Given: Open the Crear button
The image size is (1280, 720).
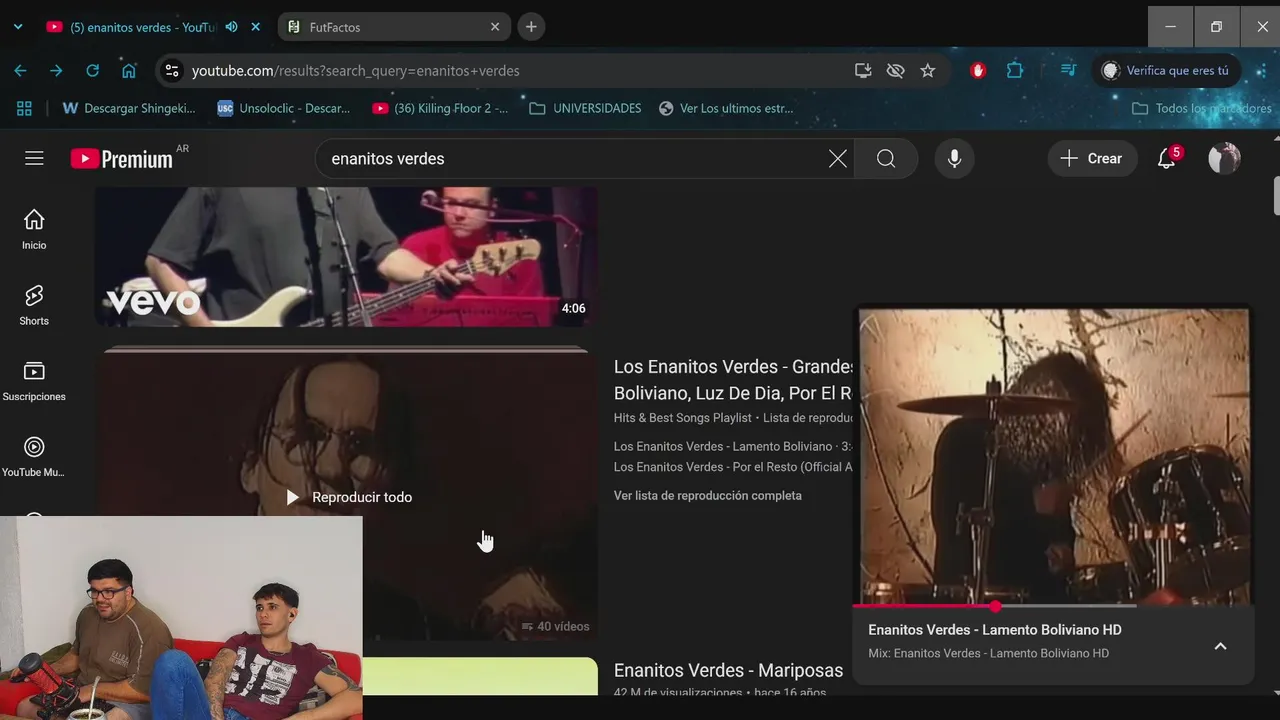Looking at the screenshot, I should [x=1092, y=158].
